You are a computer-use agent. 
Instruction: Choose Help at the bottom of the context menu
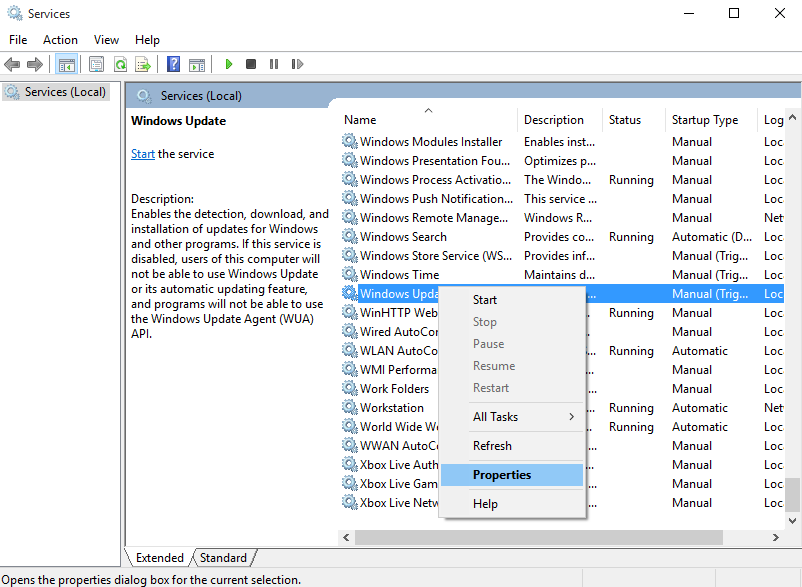tap(512, 504)
